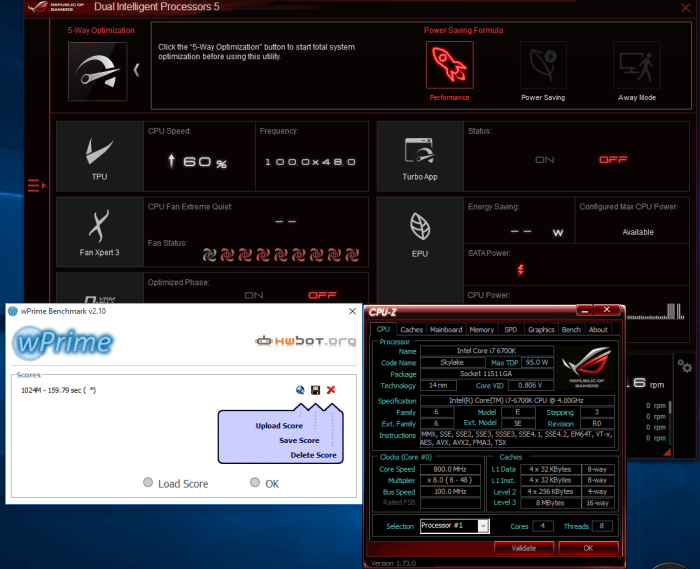Viewport: 700px width, 569px height.
Task: Turn Turbo App status OFF
Action: pos(613,160)
